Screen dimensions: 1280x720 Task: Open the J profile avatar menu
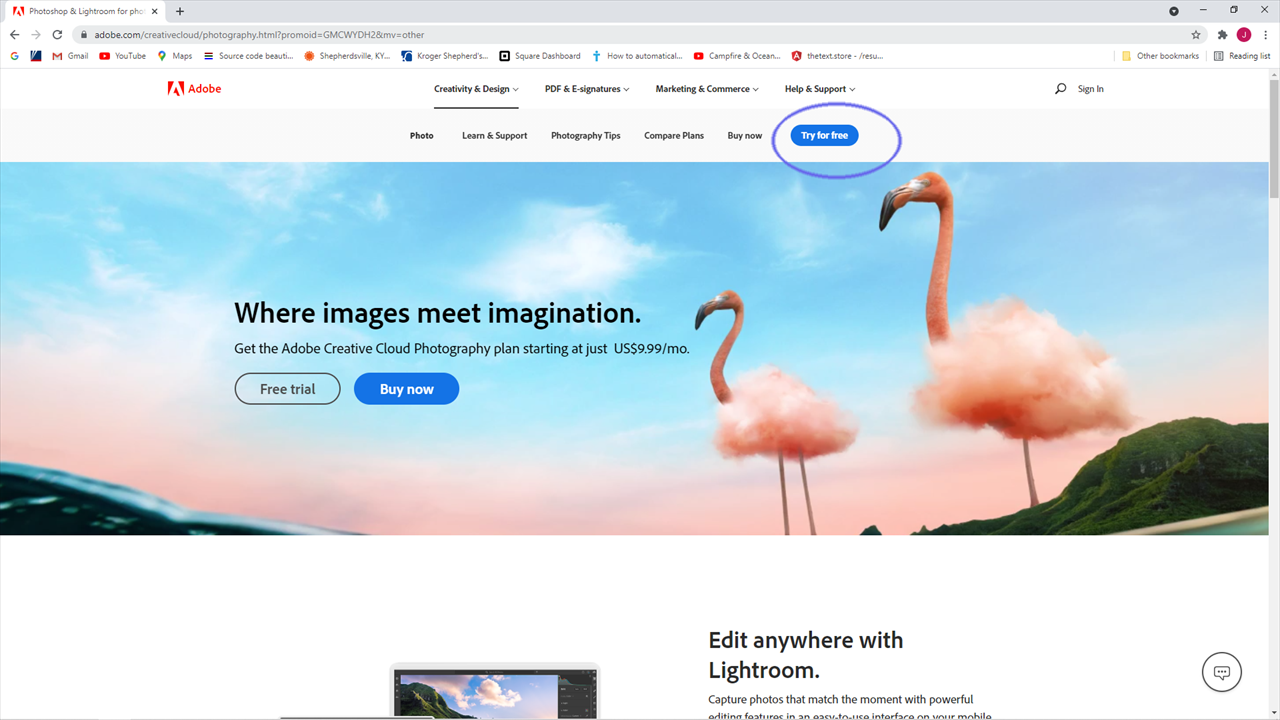pos(1244,34)
